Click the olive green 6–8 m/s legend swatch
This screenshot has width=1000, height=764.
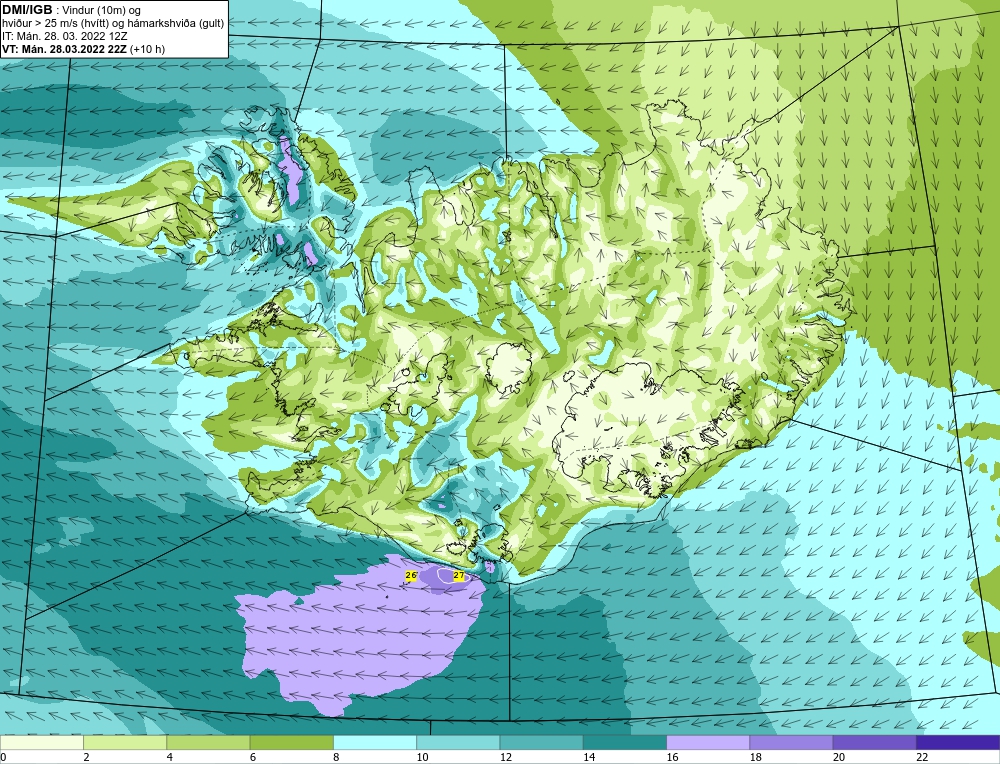click(x=291, y=742)
